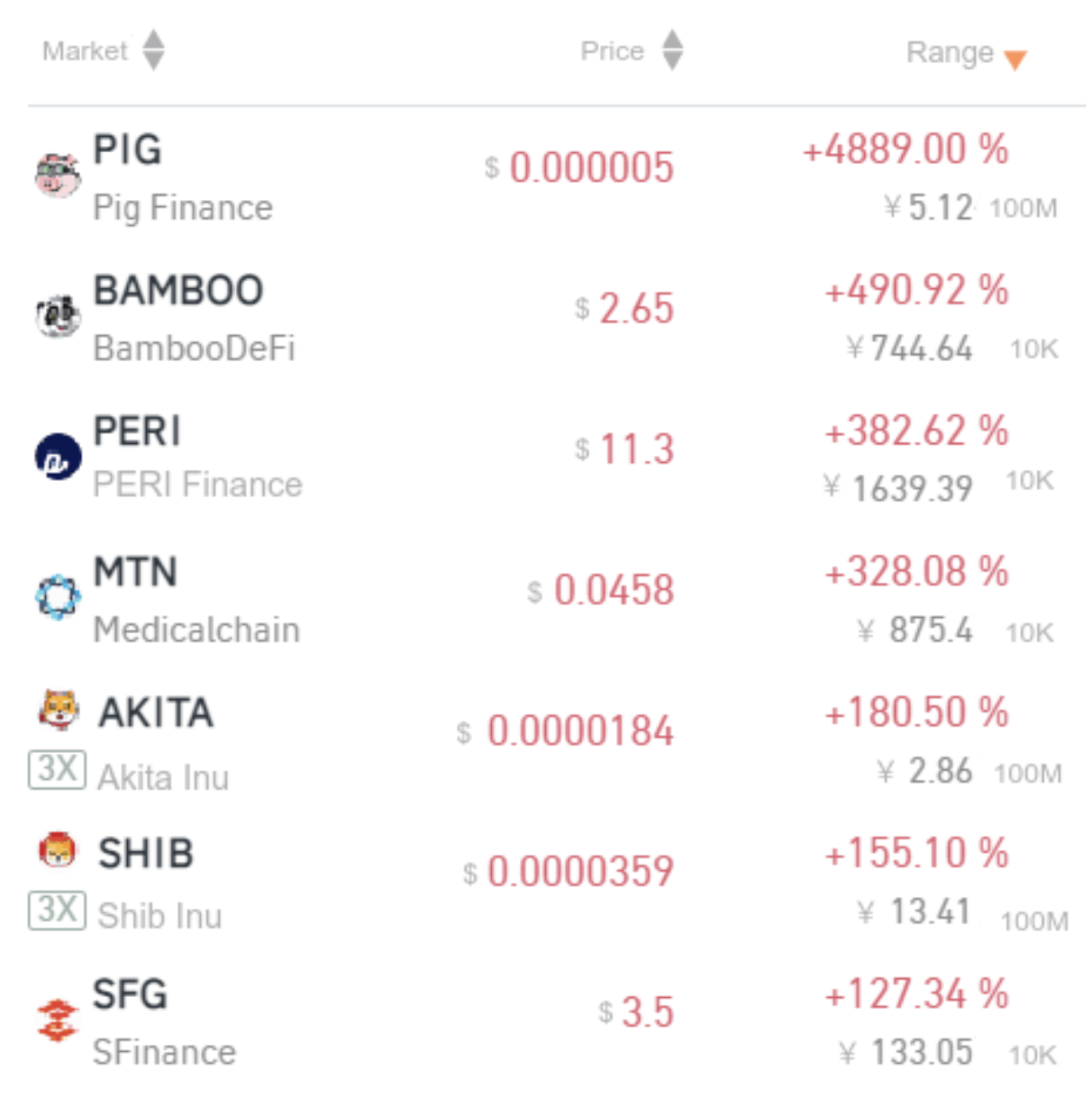Click MTN's +328.08 % change

coord(916,572)
